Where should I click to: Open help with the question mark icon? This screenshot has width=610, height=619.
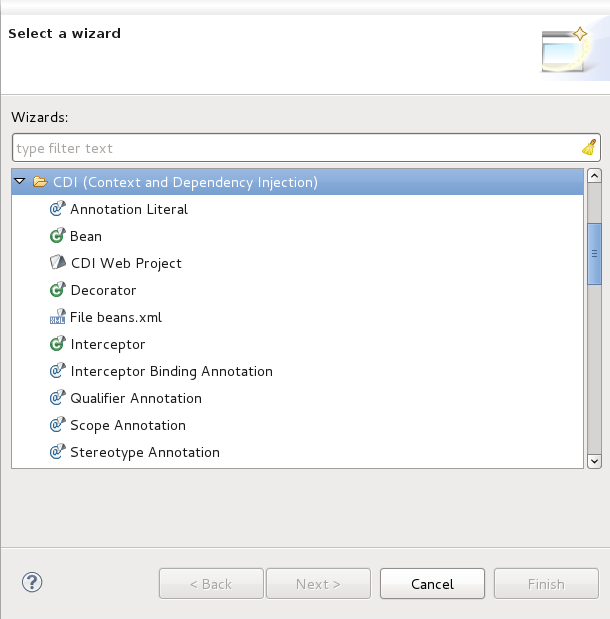32,582
